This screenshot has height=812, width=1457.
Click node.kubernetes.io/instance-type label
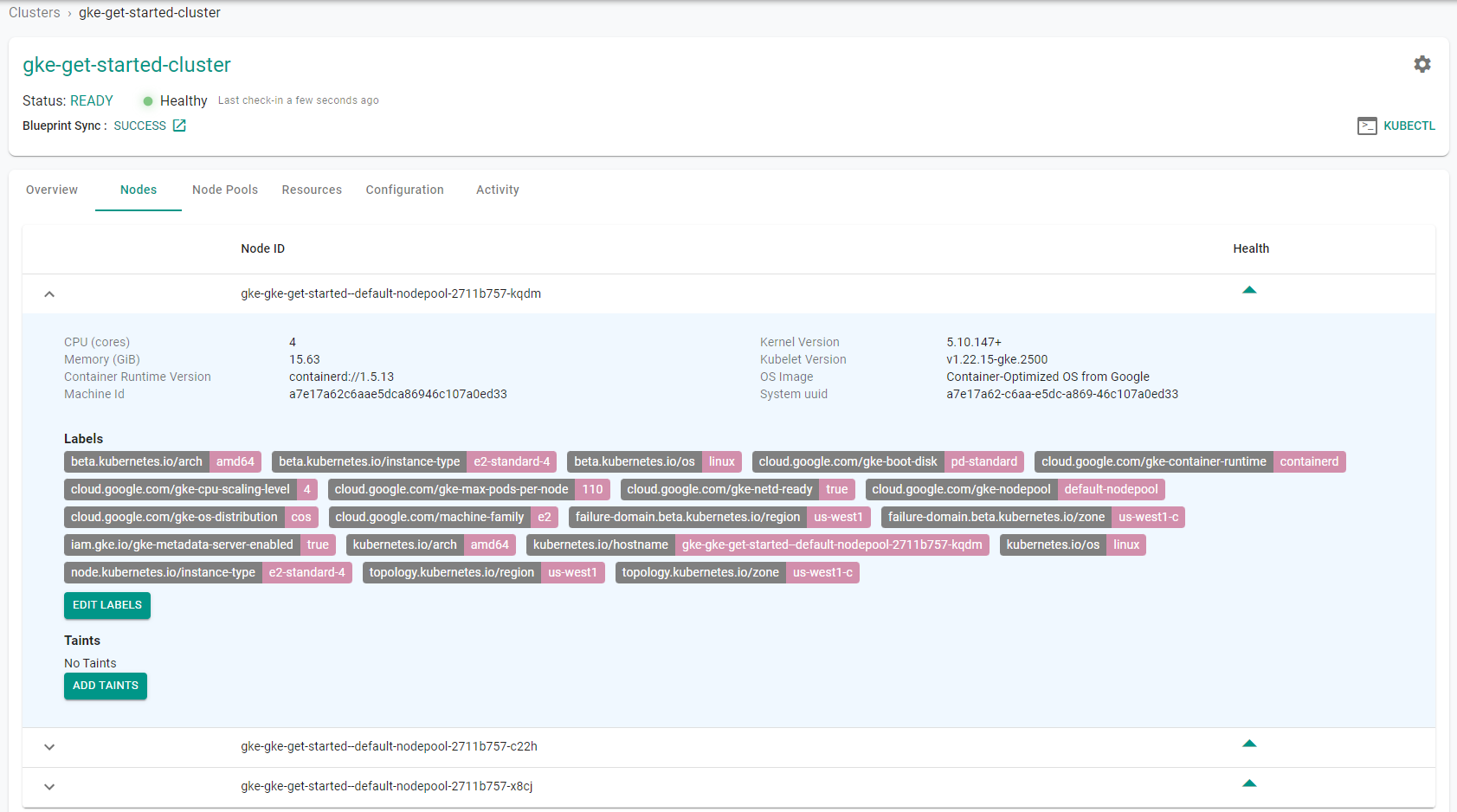tap(208, 572)
